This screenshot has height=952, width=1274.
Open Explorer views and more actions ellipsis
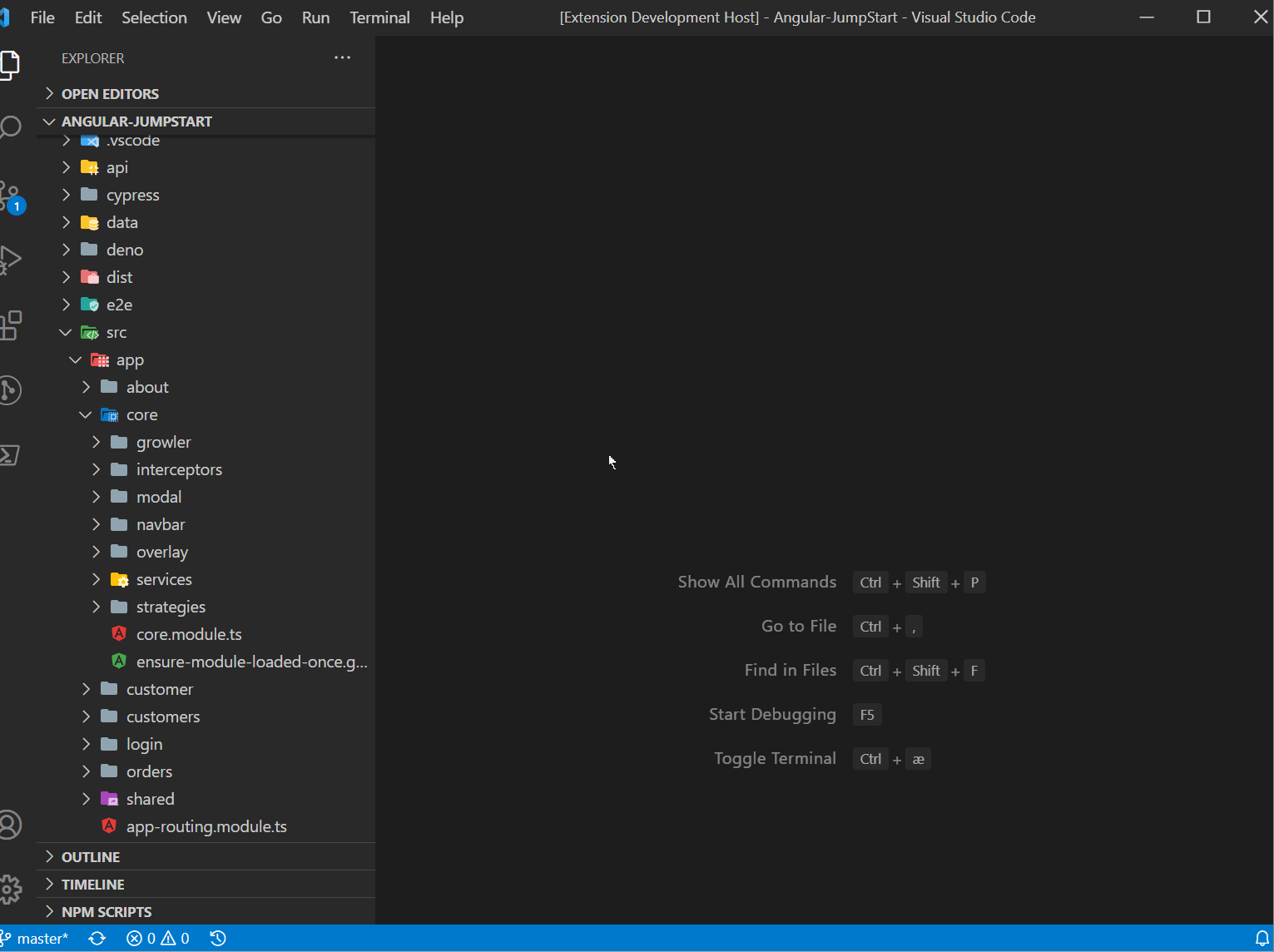pos(342,57)
